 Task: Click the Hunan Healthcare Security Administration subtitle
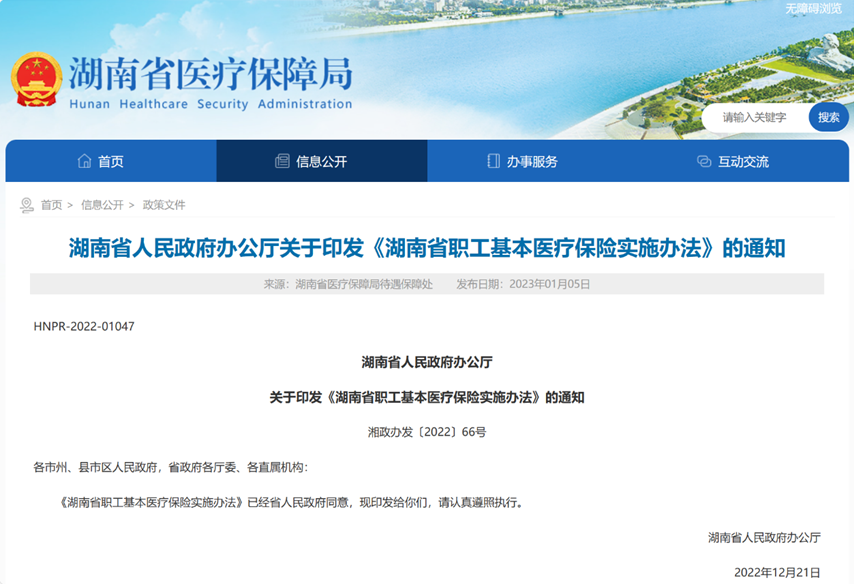[210, 104]
